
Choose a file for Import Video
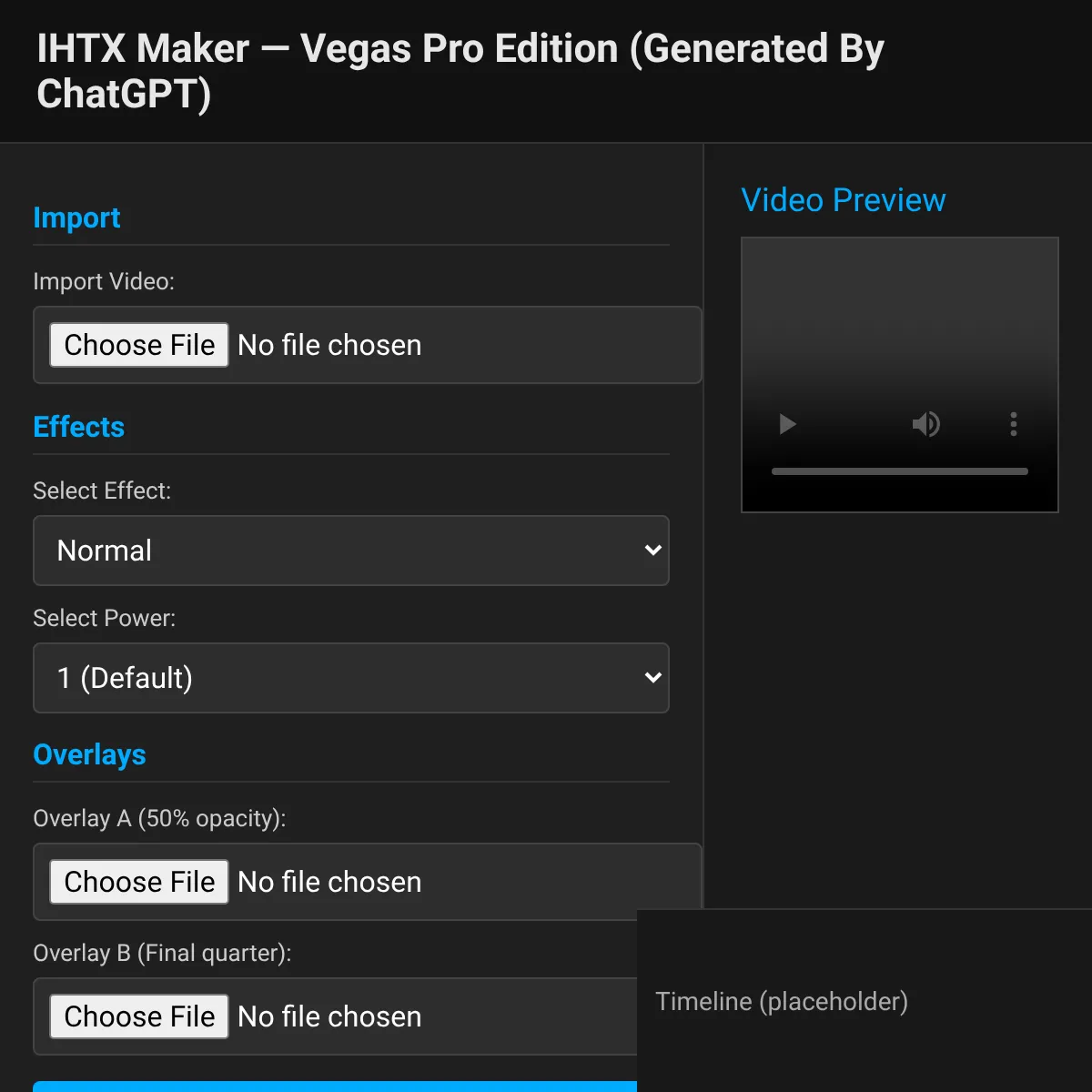(x=139, y=345)
